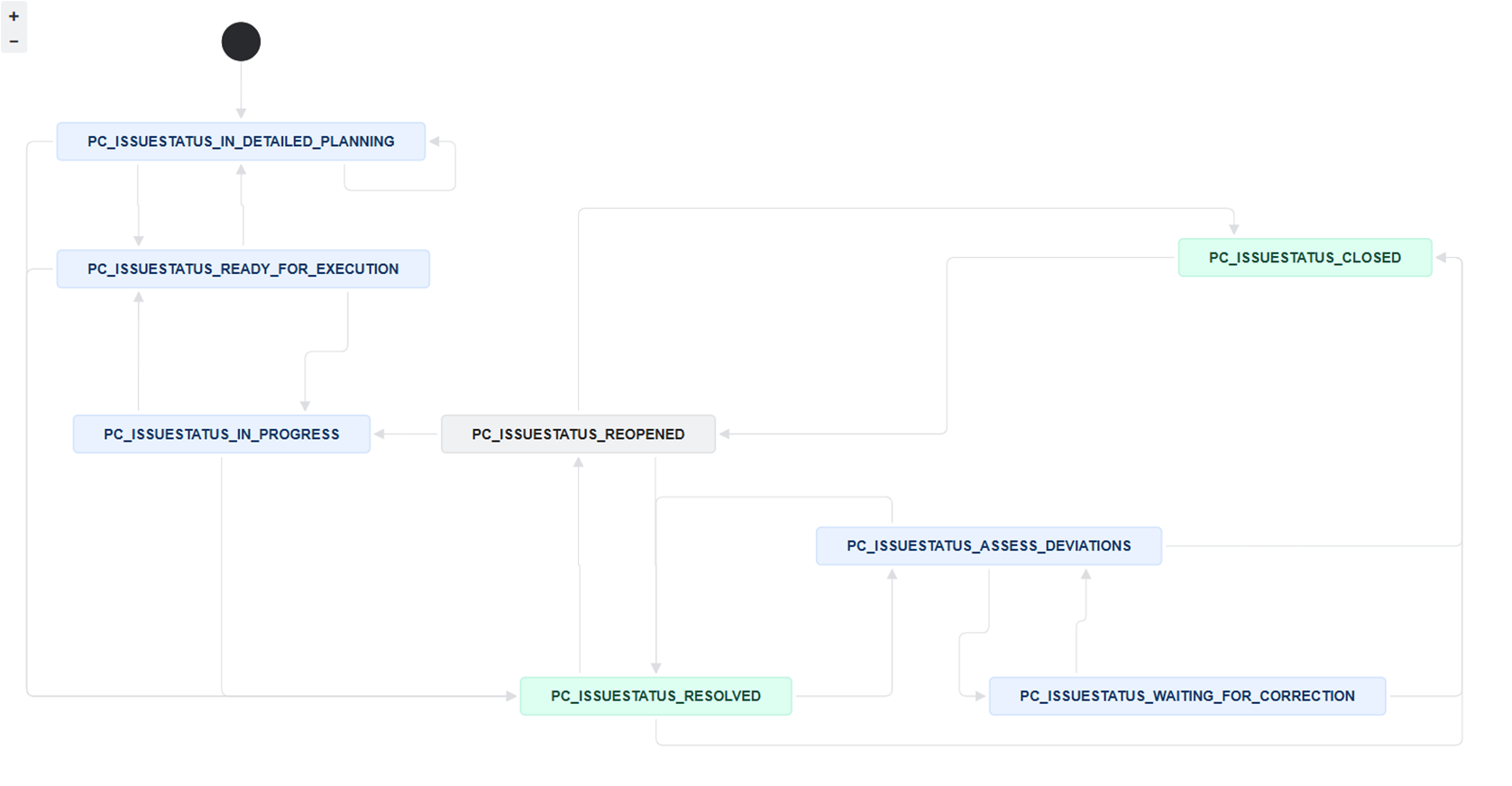Click the arrowhead entering CLOSED from above

coord(1233,230)
